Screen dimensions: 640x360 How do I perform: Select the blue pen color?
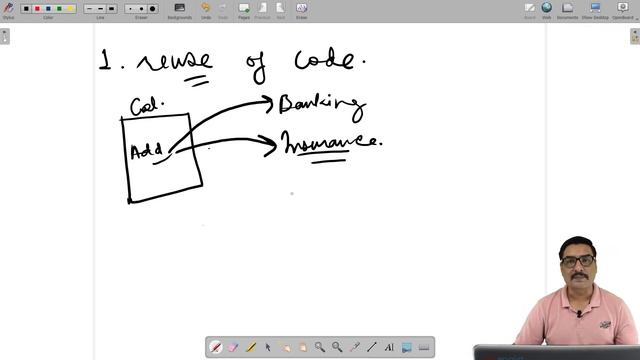pyautogui.click(x=48, y=9)
